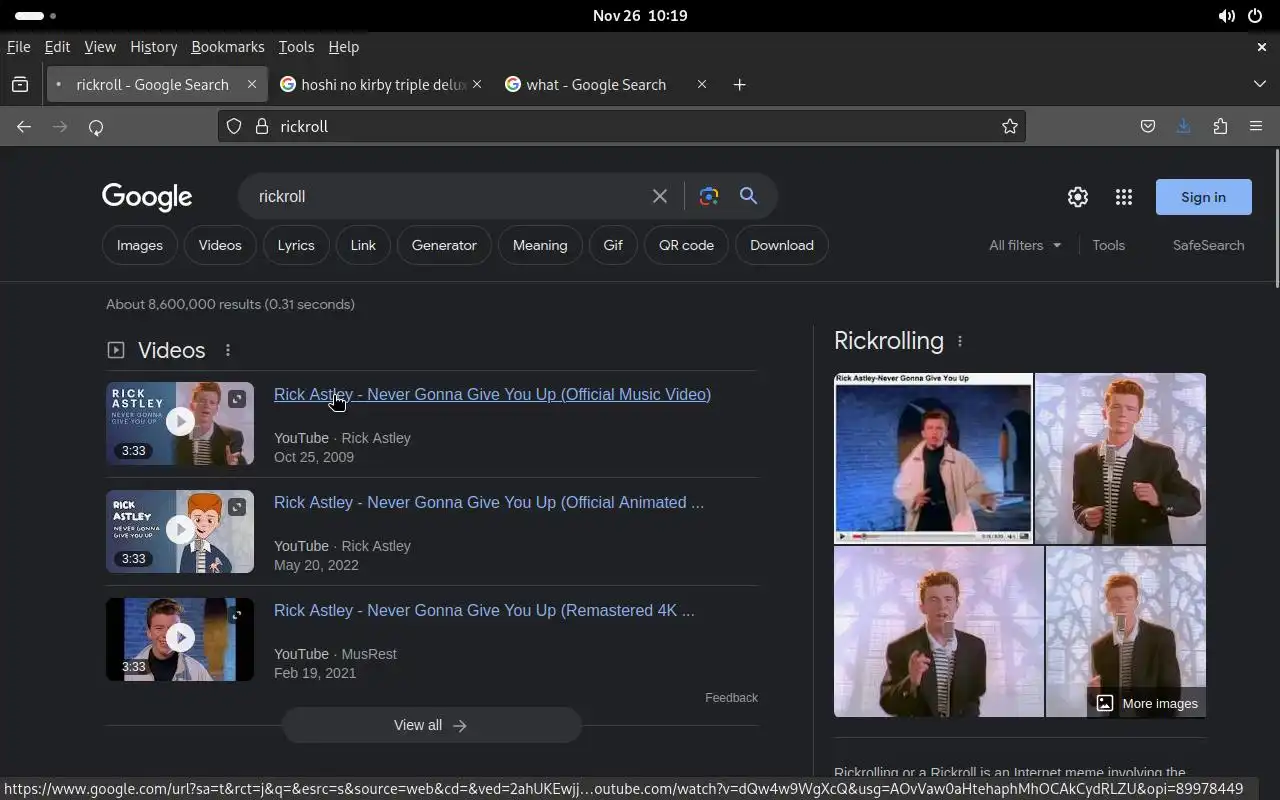
Task: Click the Feedback link
Action: pyautogui.click(x=731, y=698)
